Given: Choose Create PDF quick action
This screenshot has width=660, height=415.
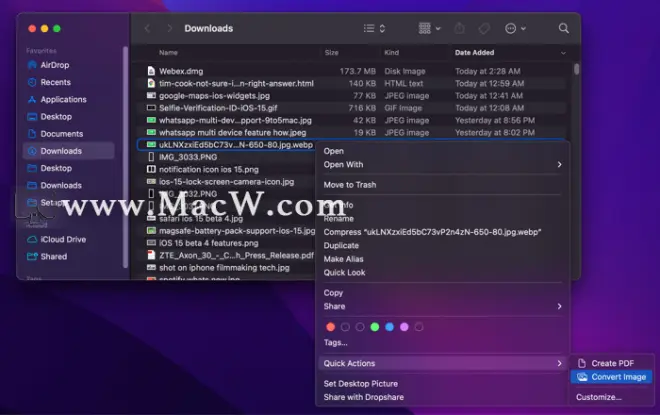Looking at the screenshot, I should click(611, 363).
